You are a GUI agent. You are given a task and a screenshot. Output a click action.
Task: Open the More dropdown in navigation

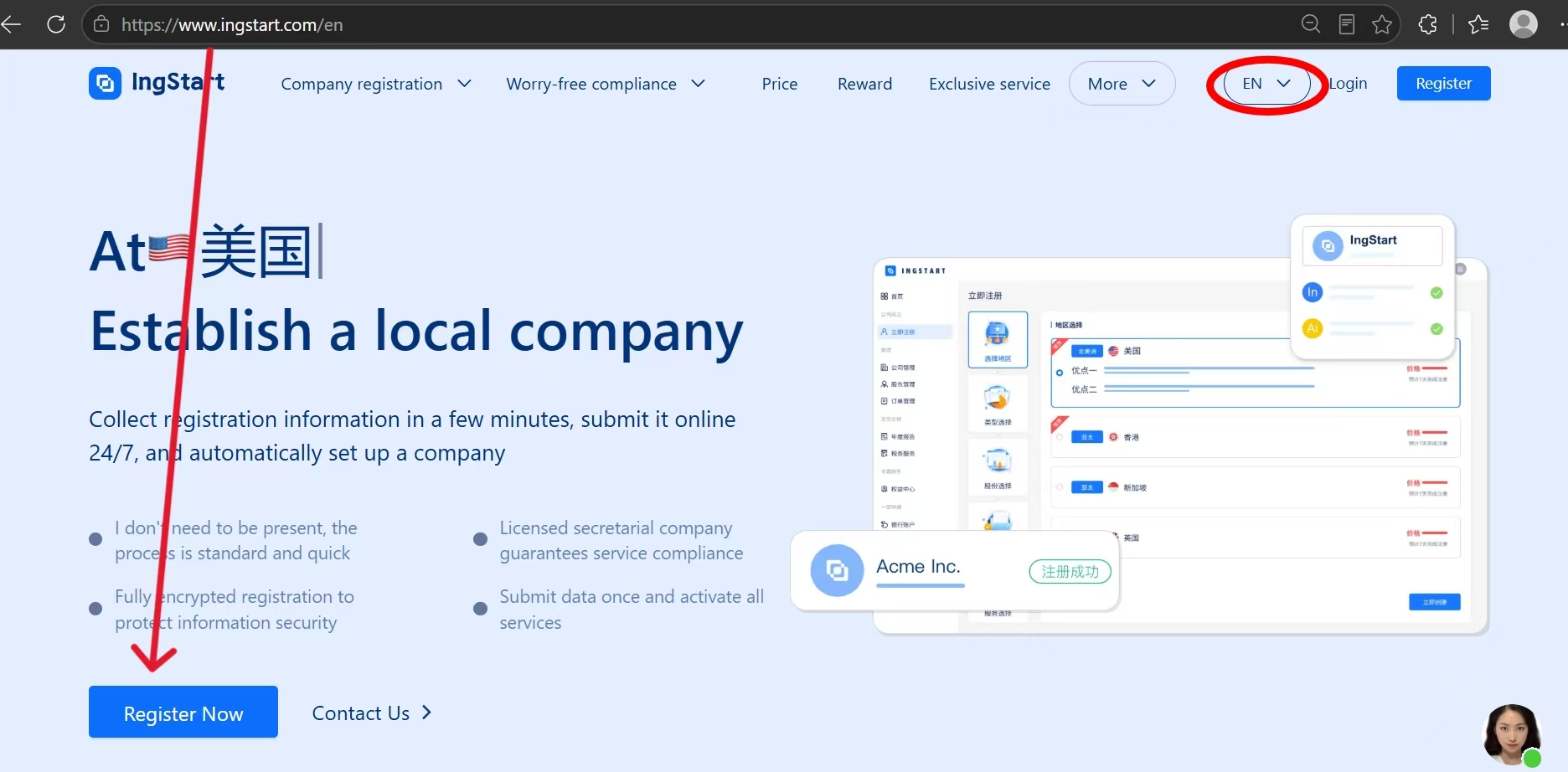click(x=1122, y=84)
